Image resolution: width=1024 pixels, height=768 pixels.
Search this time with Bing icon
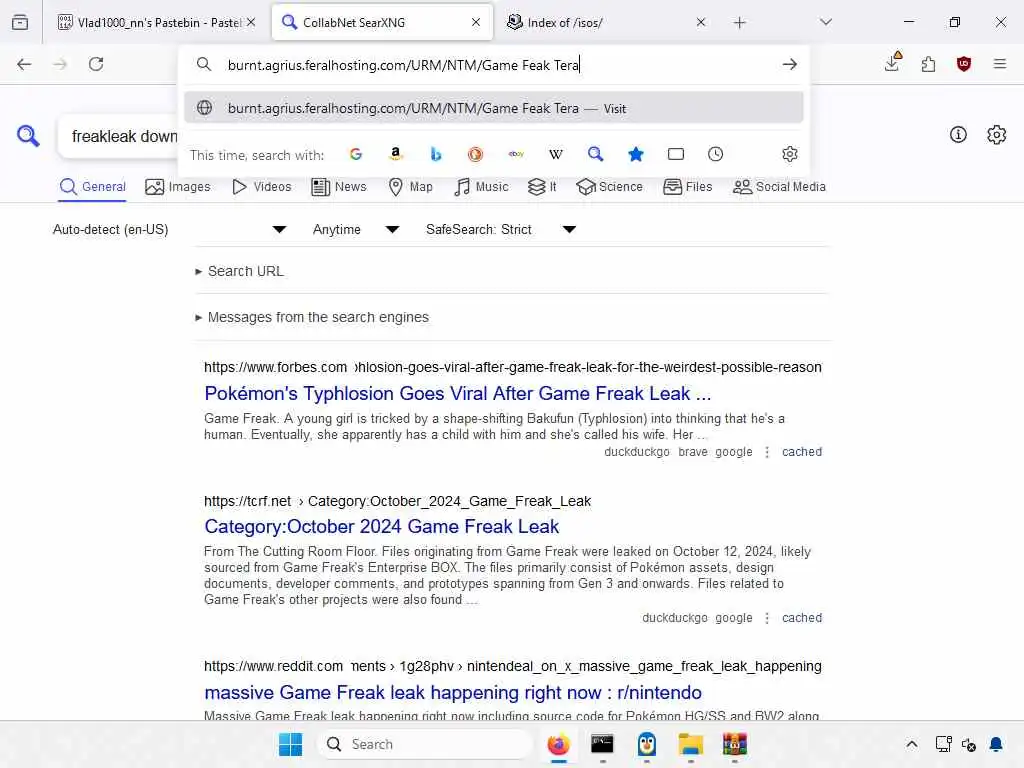coord(436,154)
